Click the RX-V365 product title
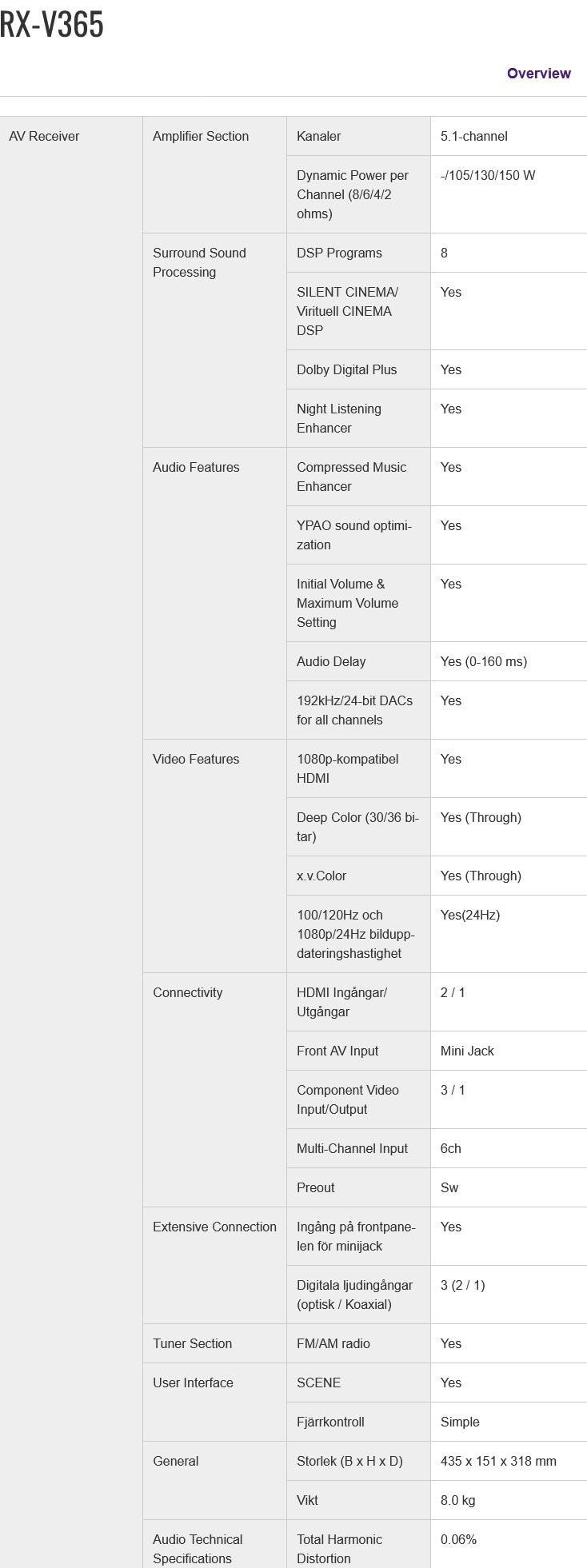 (52, 25)
